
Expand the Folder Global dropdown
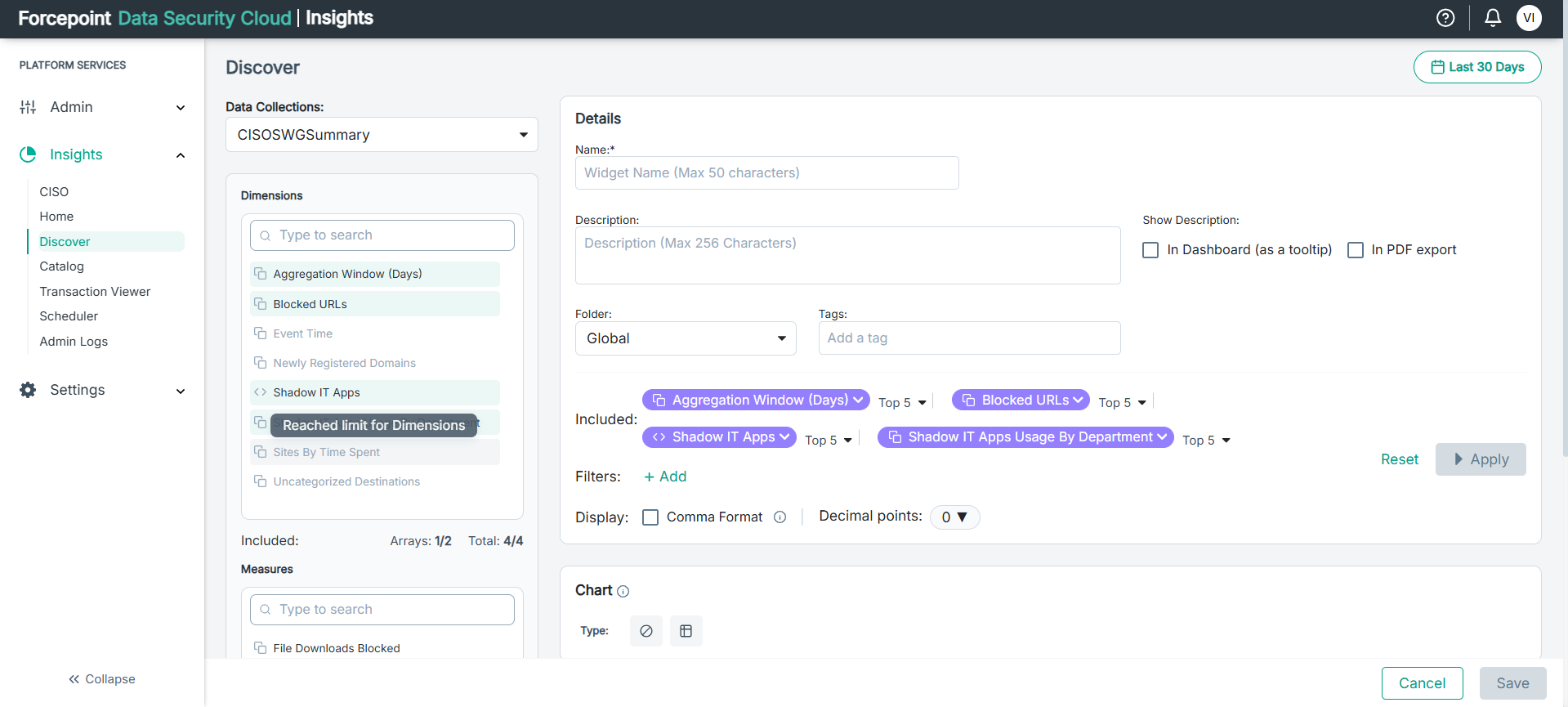click(x=685, y=338)
